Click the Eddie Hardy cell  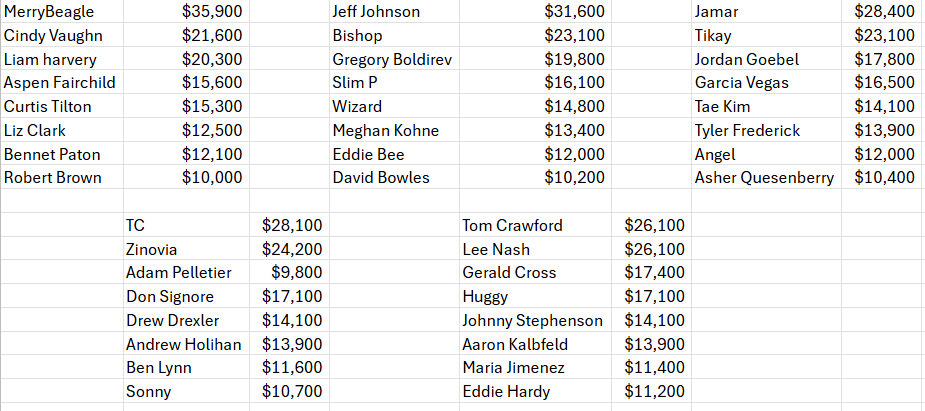pyautogui.click(x=506, y=392)
